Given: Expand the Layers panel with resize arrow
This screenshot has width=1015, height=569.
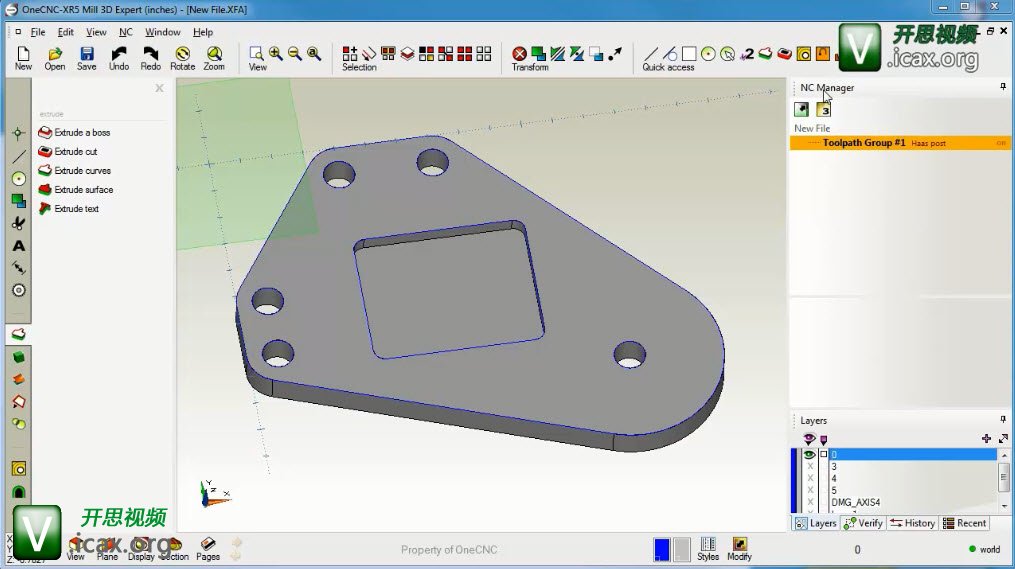Looking at the screenshot, I should (1003, 438).
